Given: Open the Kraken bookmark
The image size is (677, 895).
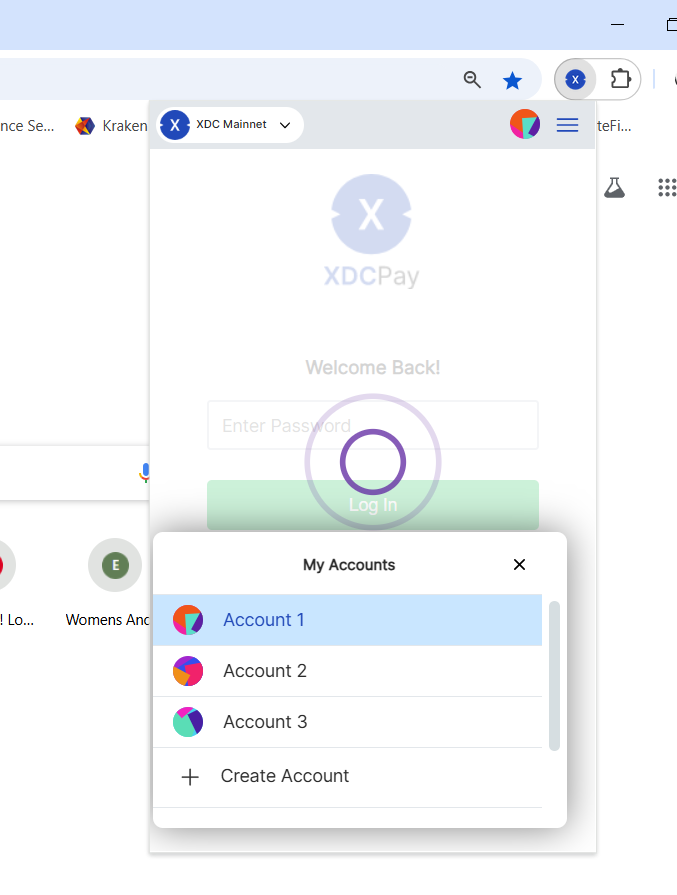Looking at the screenshot, I should click(112, 126).
